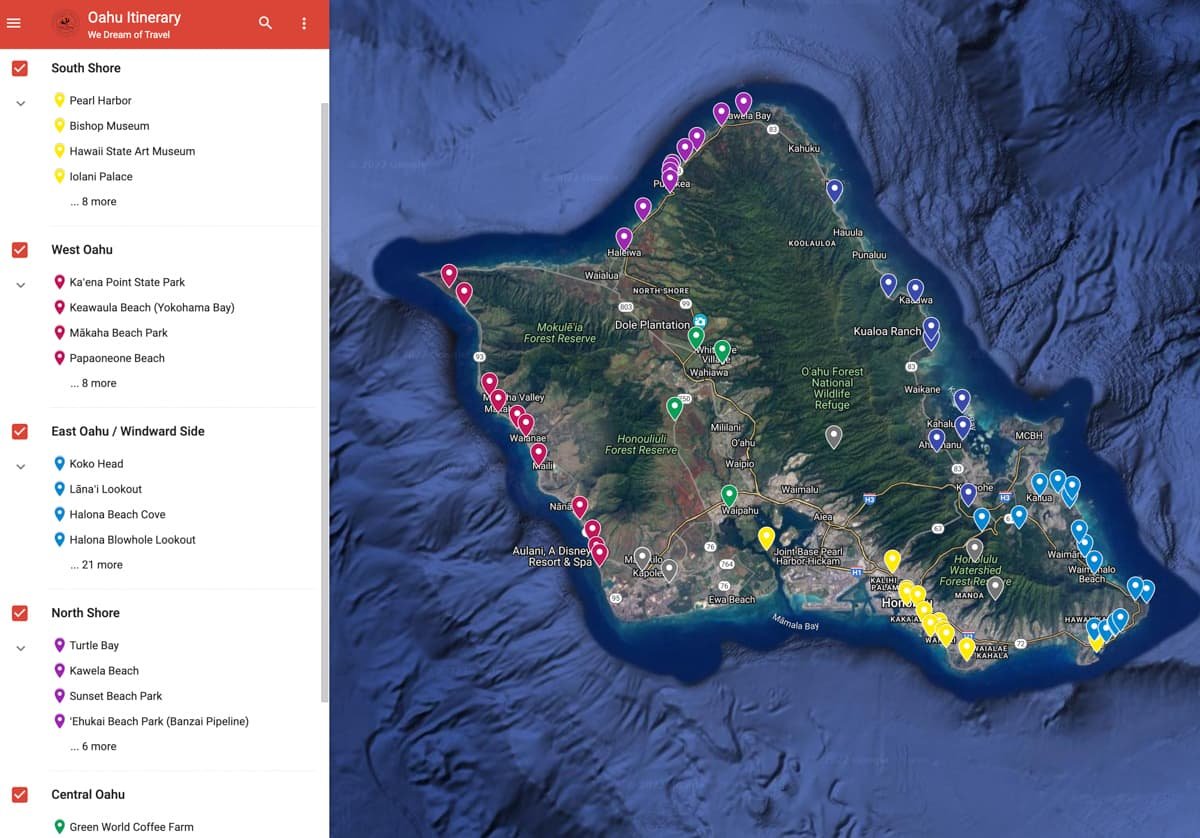Select Koko Head in the list
Image resolution: width=1200 pixels, height=838 pixels.
(x=97, y=464)
